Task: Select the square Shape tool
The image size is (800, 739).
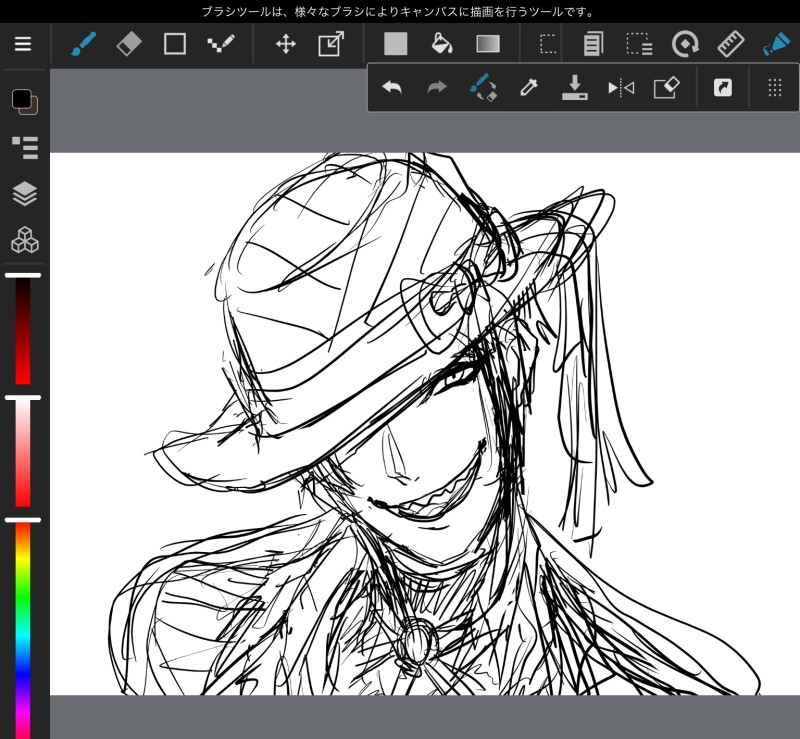Action: pos(175,44)
